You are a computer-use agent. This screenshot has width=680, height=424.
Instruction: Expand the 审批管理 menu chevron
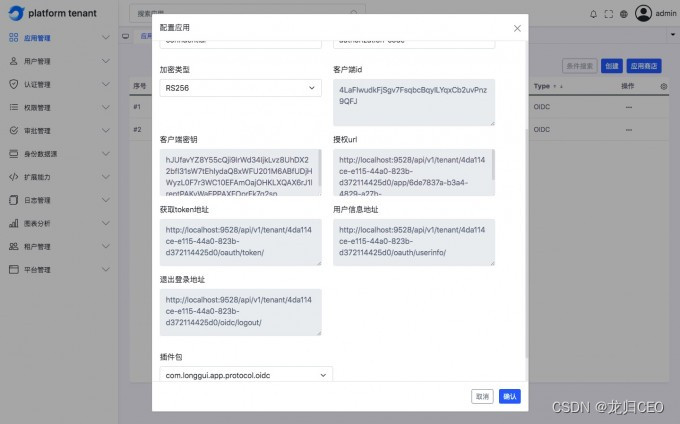point(105,130)
